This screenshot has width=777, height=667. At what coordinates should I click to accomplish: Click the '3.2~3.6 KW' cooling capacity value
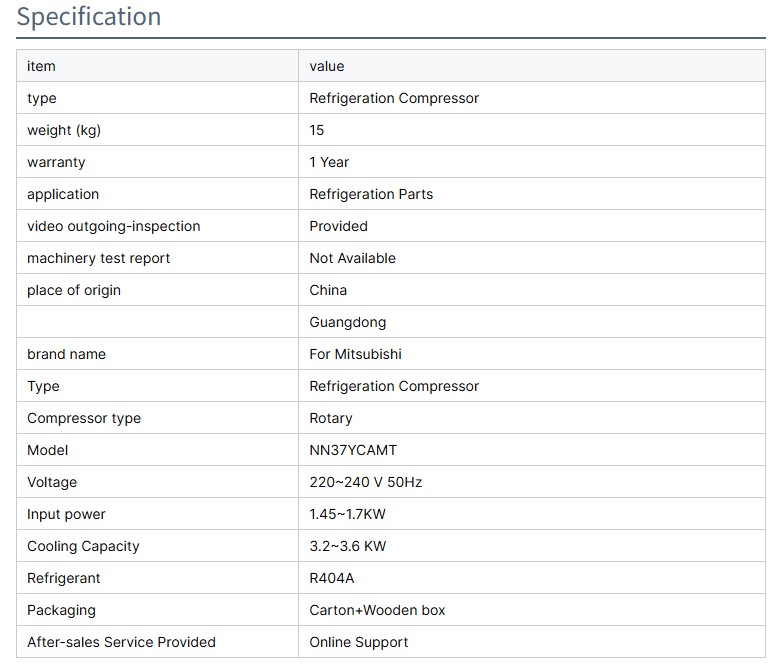347,546
